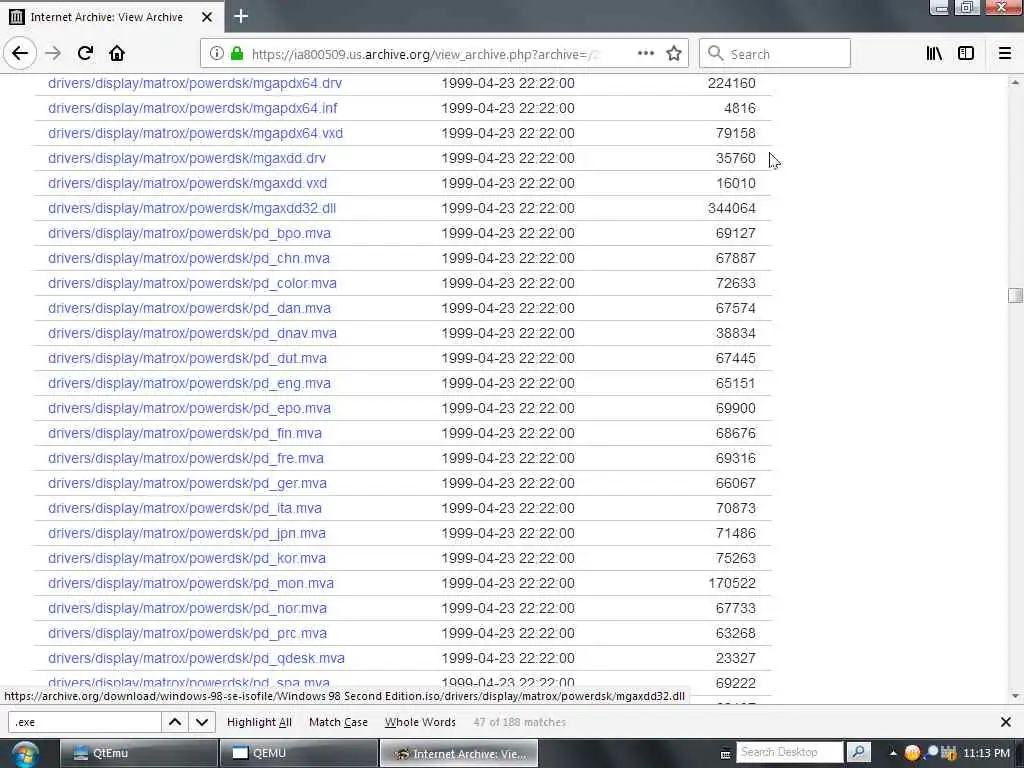Open the pd_dnav.mva file link
The width and height of the screenshot is (1024, 768).
point(192,333)
